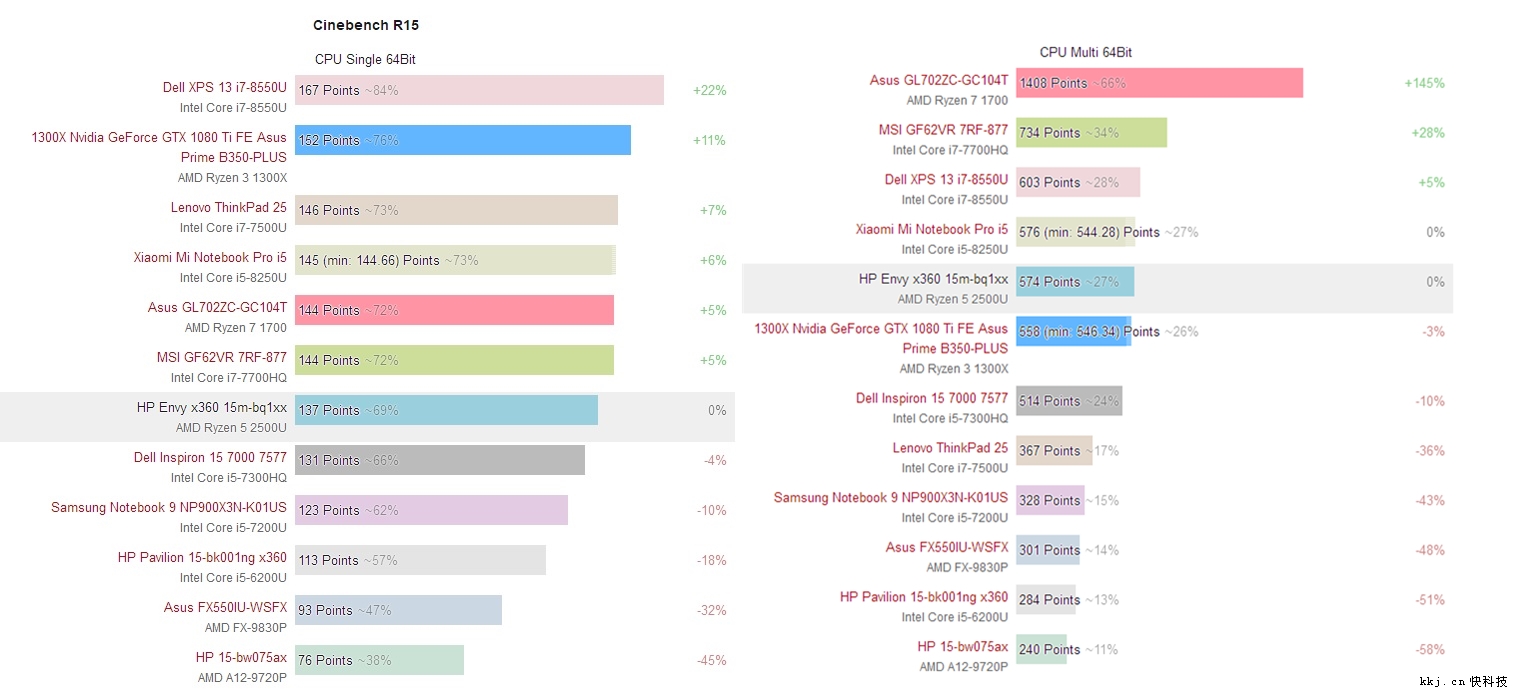Click the 137 Points HP Envy bar
The image size is (1536, 698).
coord(446,410)
